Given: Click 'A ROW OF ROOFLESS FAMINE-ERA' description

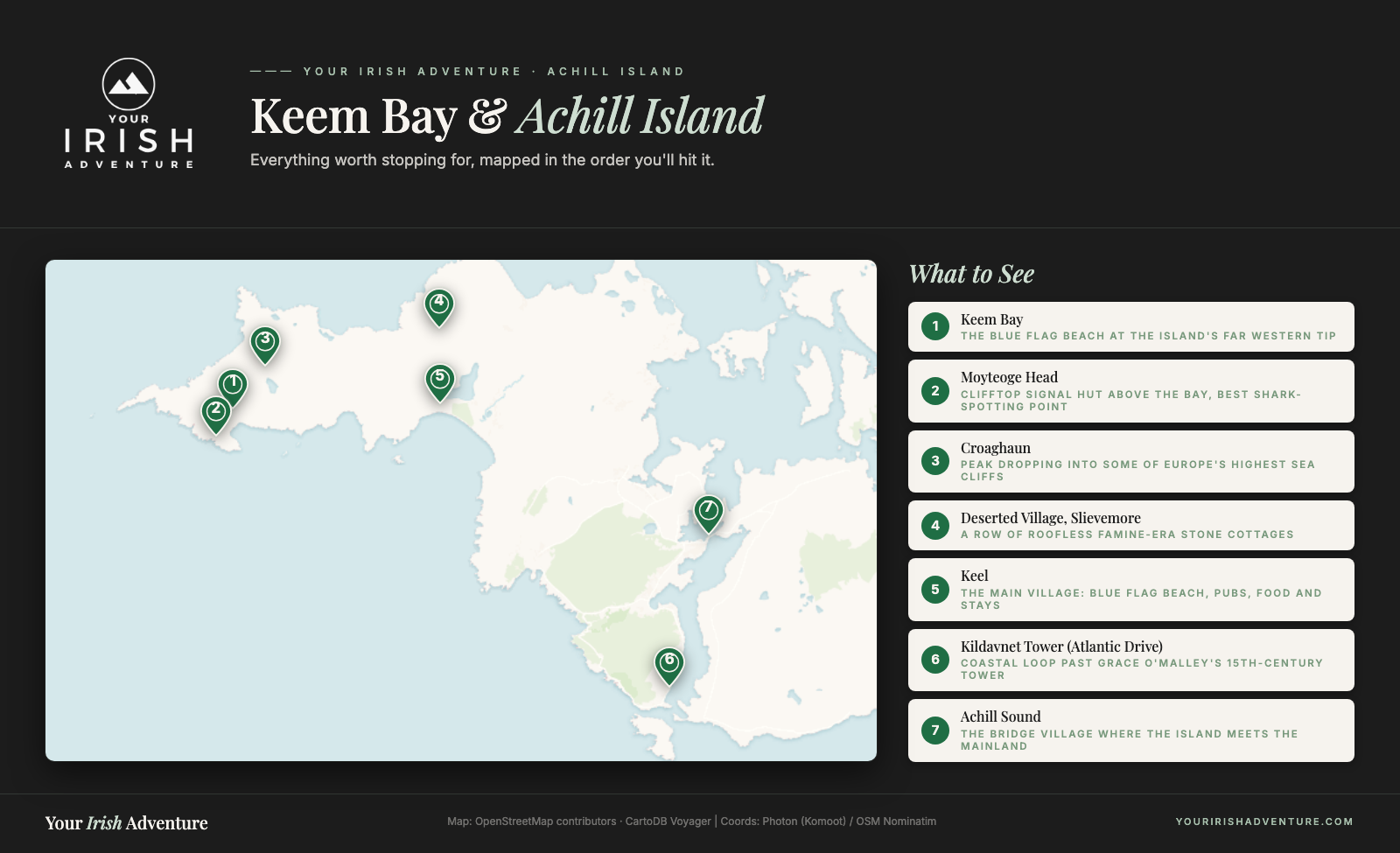Looking at the screenshot, I should click(1127, 535).
